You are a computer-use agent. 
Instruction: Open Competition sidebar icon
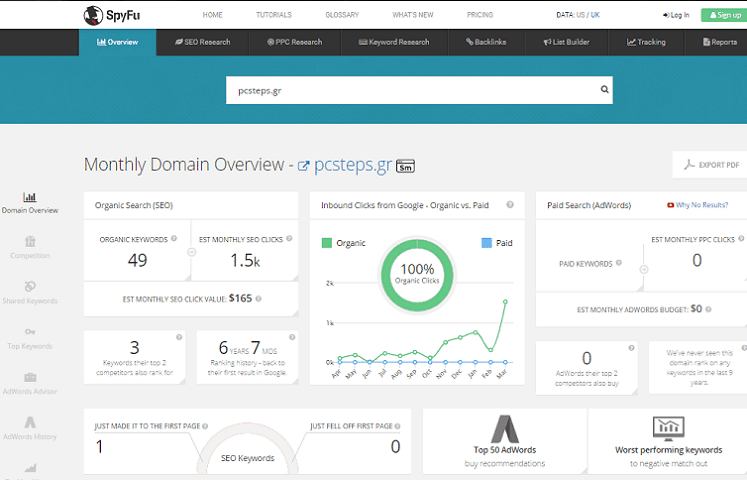point(30,241)
